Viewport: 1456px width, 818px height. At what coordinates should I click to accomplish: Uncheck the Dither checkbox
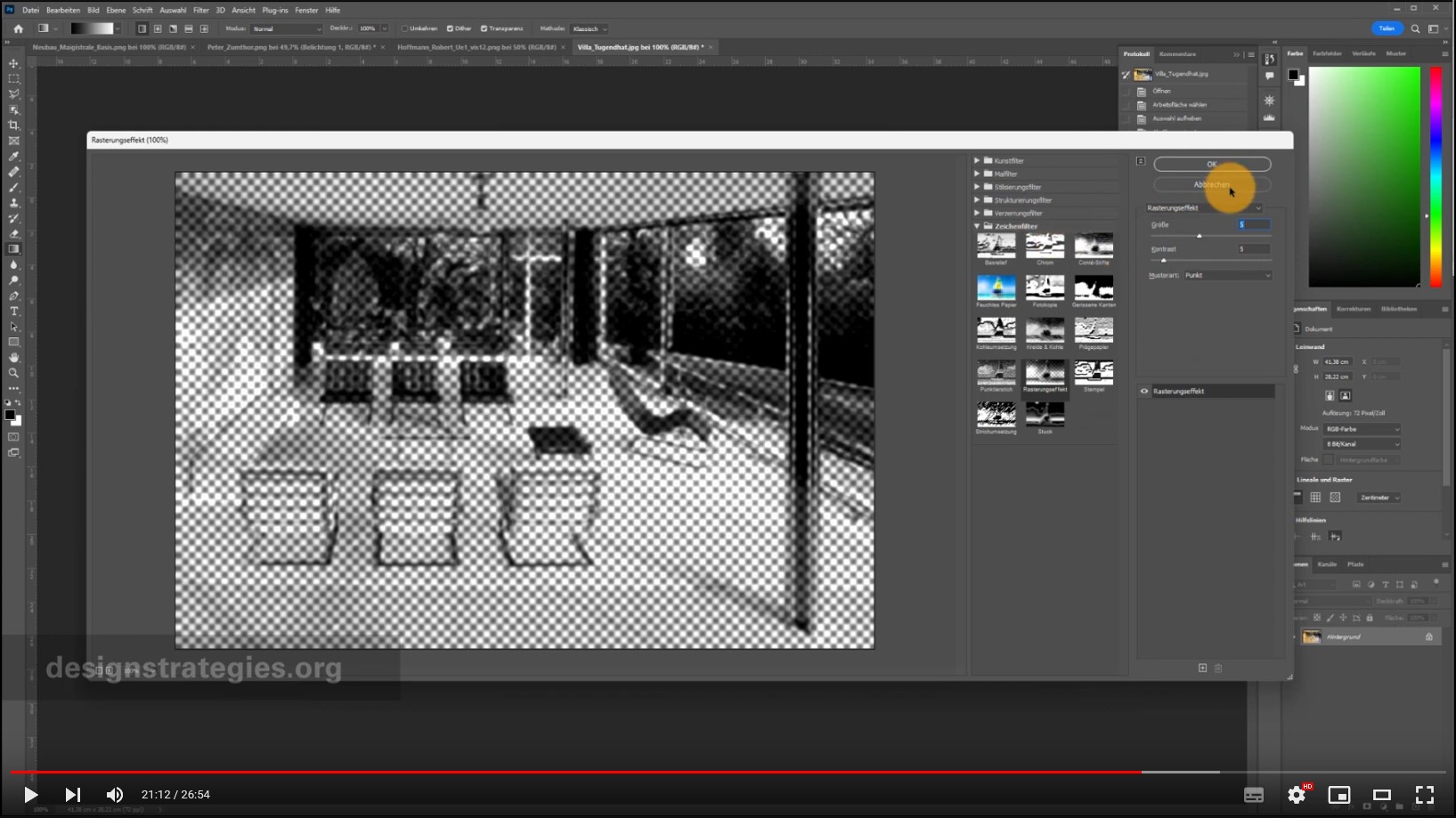(x=450, y=28)
